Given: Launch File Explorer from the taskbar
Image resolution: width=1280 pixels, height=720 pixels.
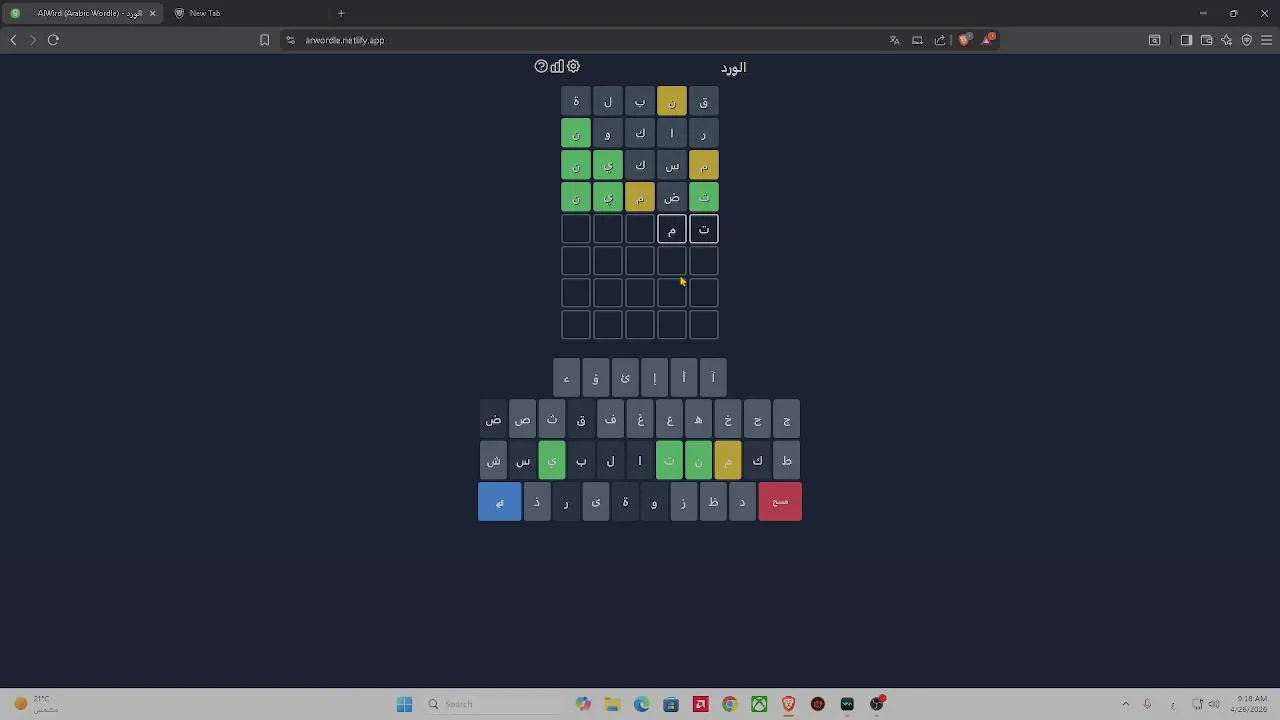Looking at the screenshot, I should [612, 704].
